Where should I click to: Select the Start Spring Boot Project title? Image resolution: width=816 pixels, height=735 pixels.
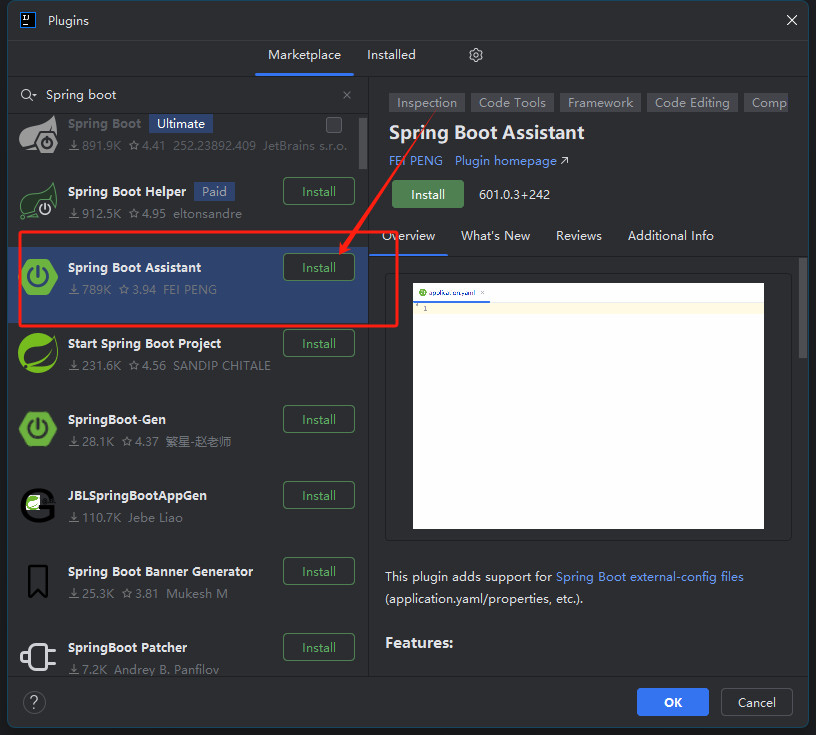[144, 344]
